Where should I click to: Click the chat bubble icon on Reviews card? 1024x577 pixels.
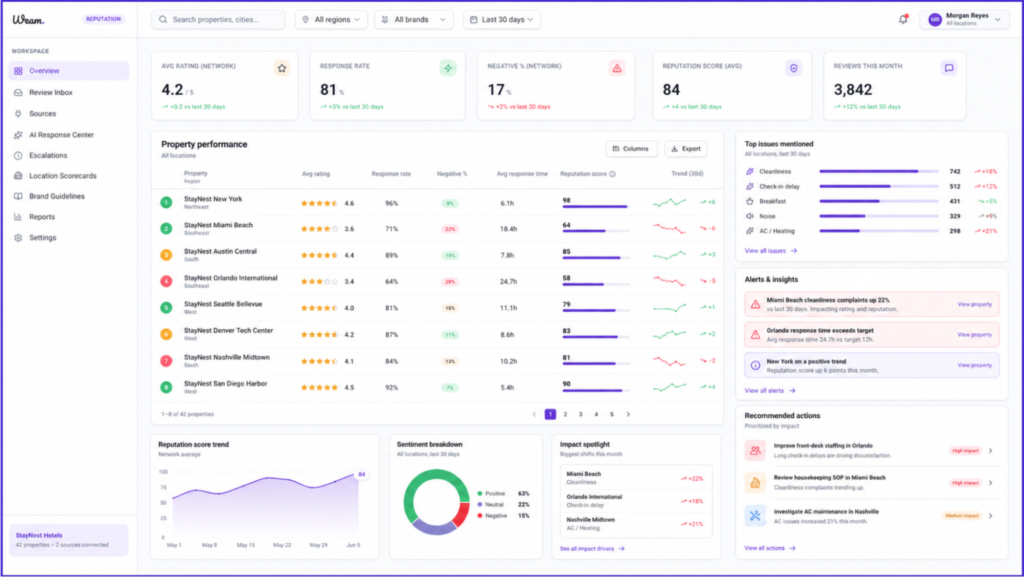pyautogui.click(x=949, y=68)
